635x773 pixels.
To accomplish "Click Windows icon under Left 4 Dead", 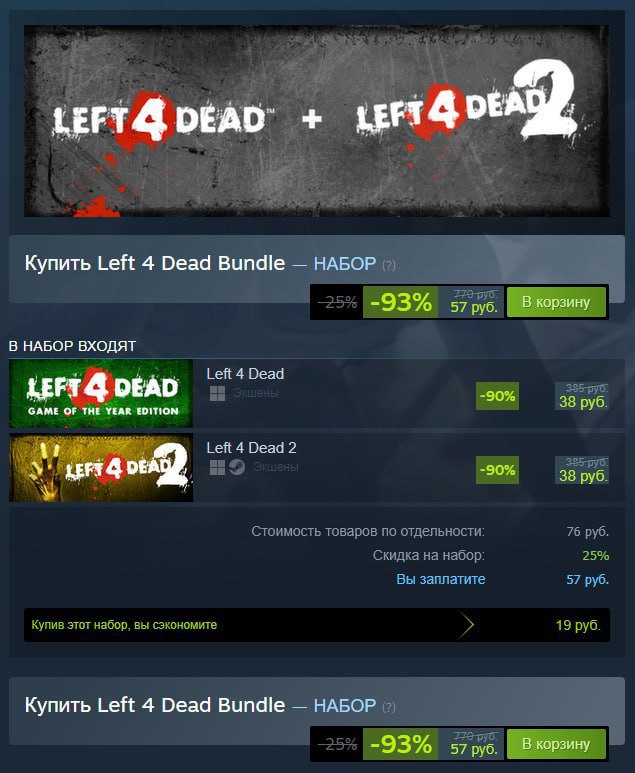I will pyautogui.click(x=217, y=393).
